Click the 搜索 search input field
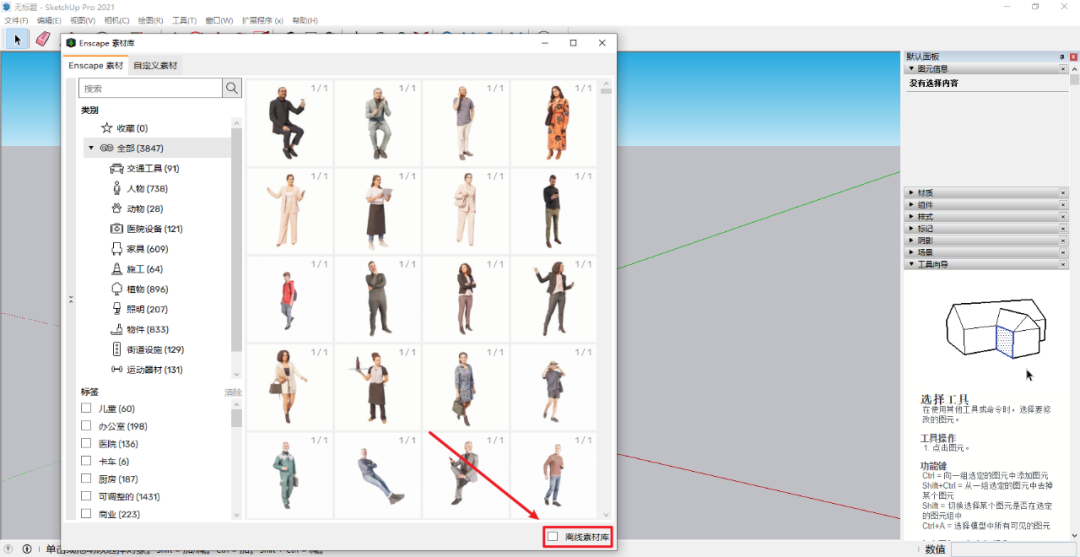 pyautogui.click(x=150, y=89)
